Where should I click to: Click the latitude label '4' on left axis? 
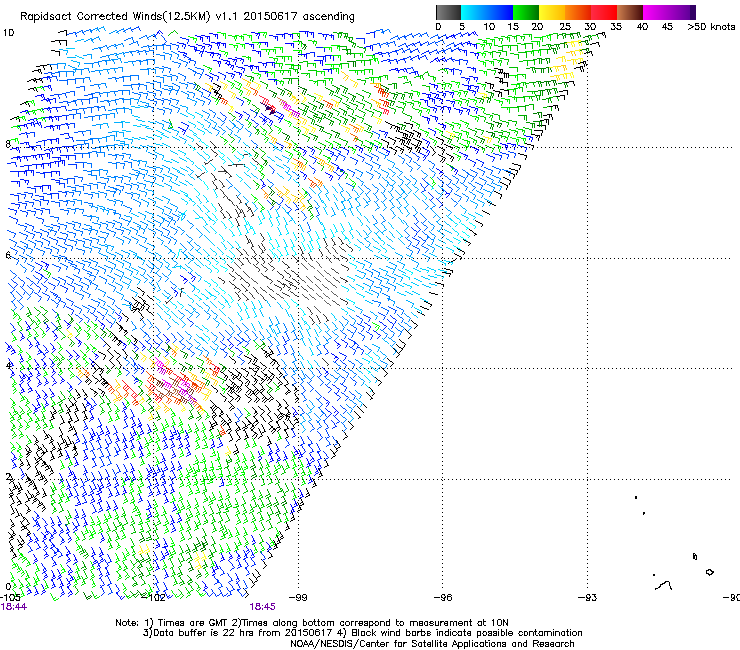(x=8, y=366)
